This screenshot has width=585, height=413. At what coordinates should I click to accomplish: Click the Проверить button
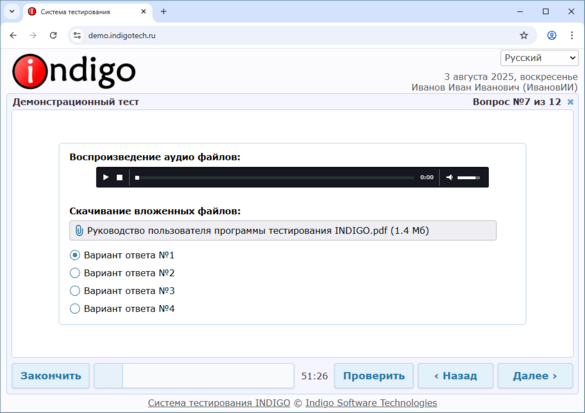click(374, 376)
